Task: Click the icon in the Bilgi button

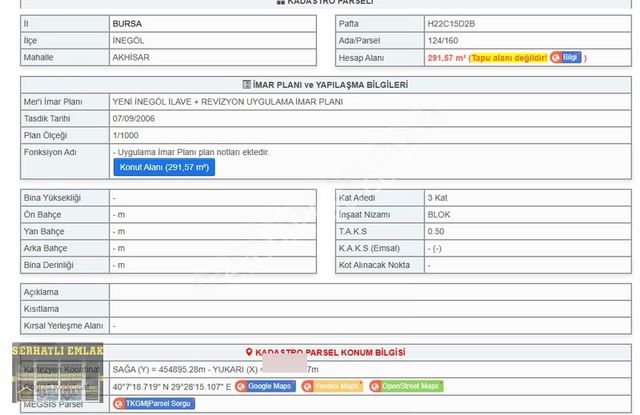Action: click(556, 58)
